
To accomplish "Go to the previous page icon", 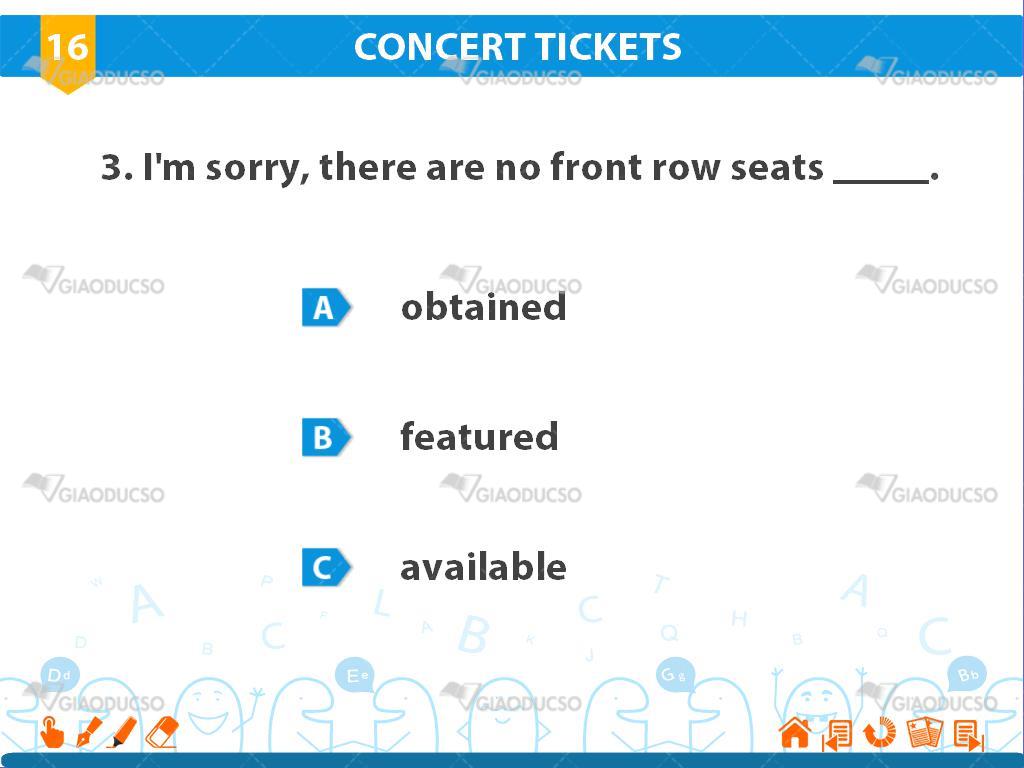I will pyautogui.click(x=837, y=734).
